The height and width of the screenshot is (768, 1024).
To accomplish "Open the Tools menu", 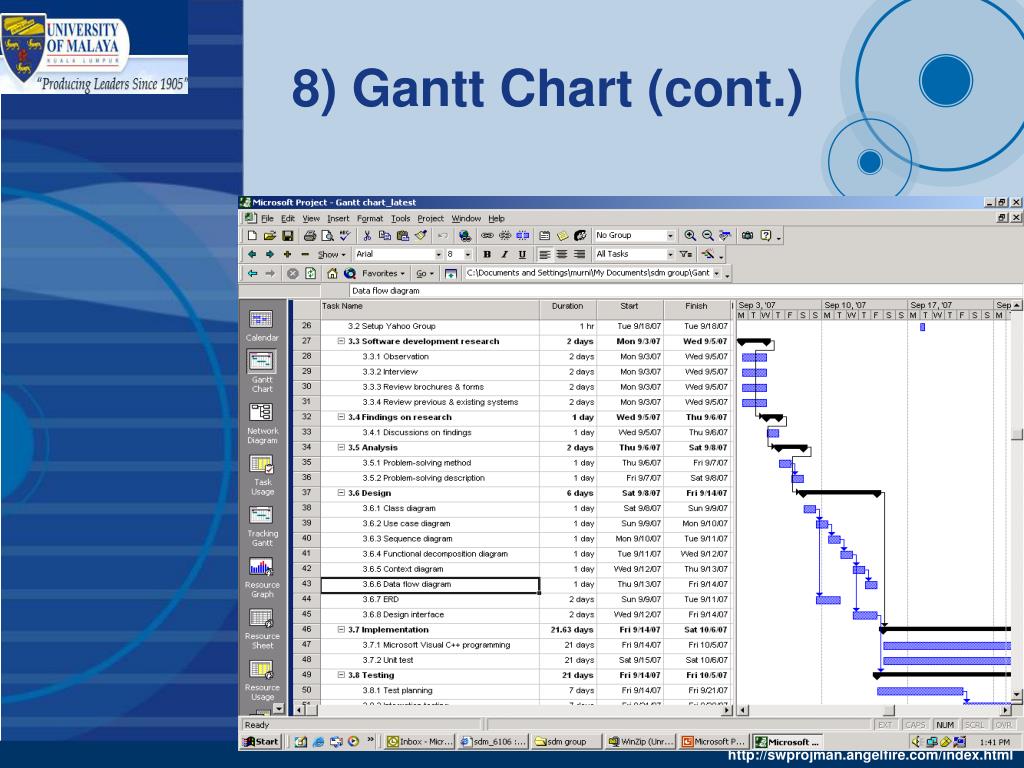I will [x=400, y=219].
